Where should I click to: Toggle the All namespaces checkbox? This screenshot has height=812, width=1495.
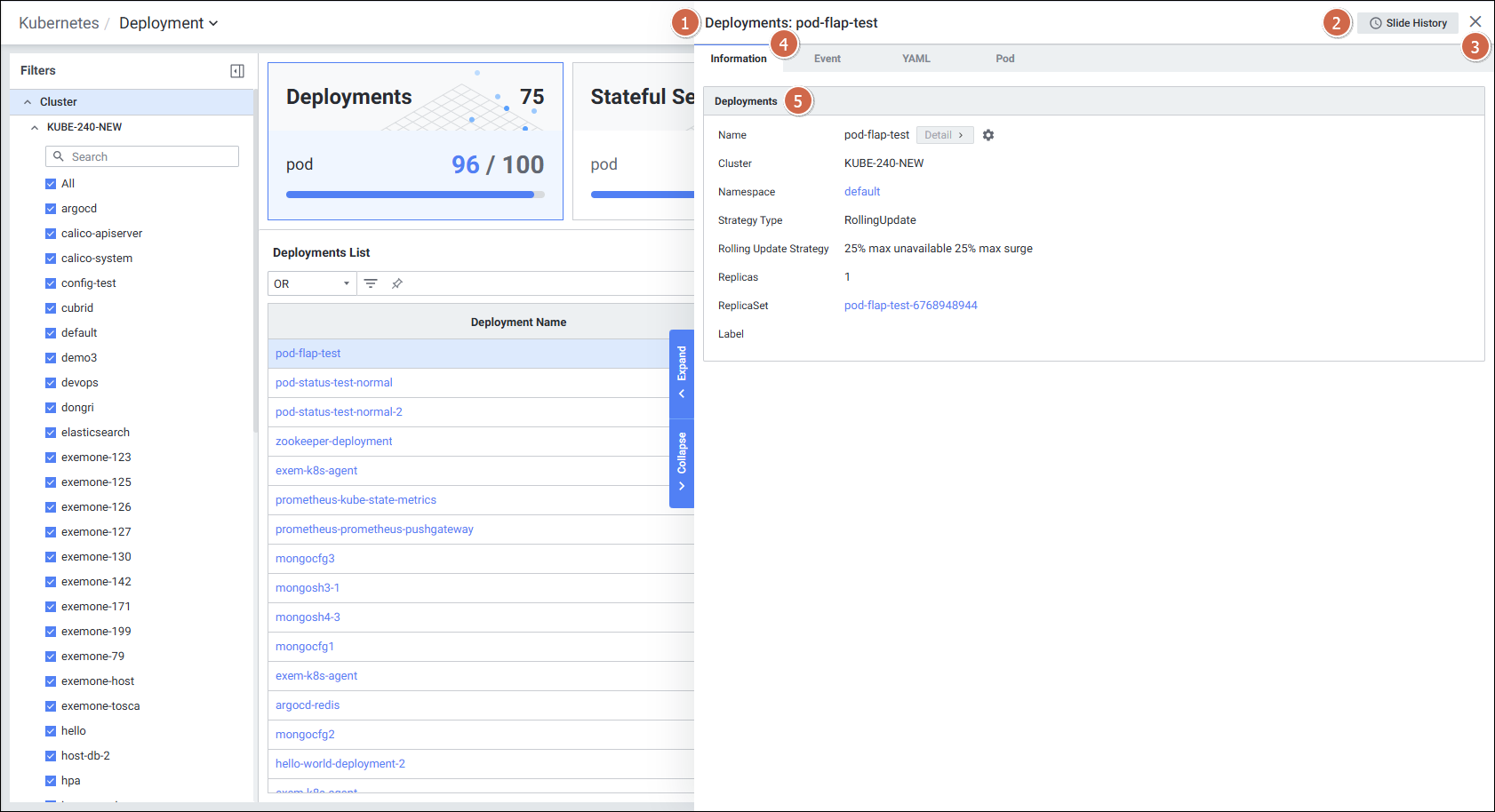click(51, 184)
